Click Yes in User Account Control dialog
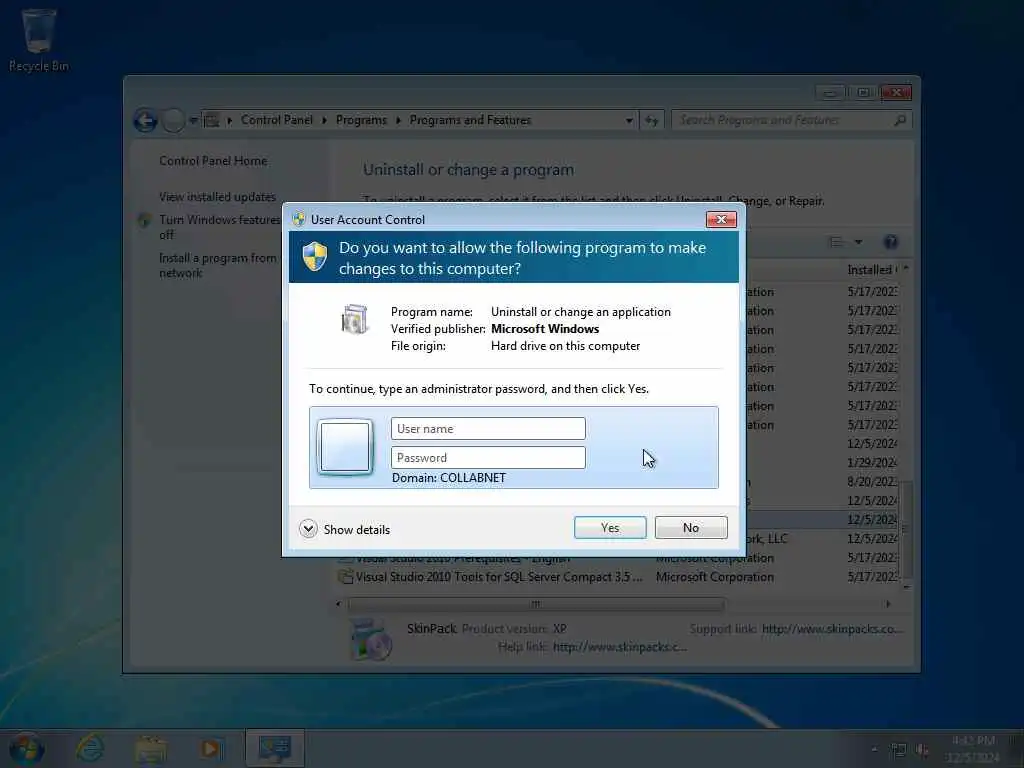 [610, 528]
